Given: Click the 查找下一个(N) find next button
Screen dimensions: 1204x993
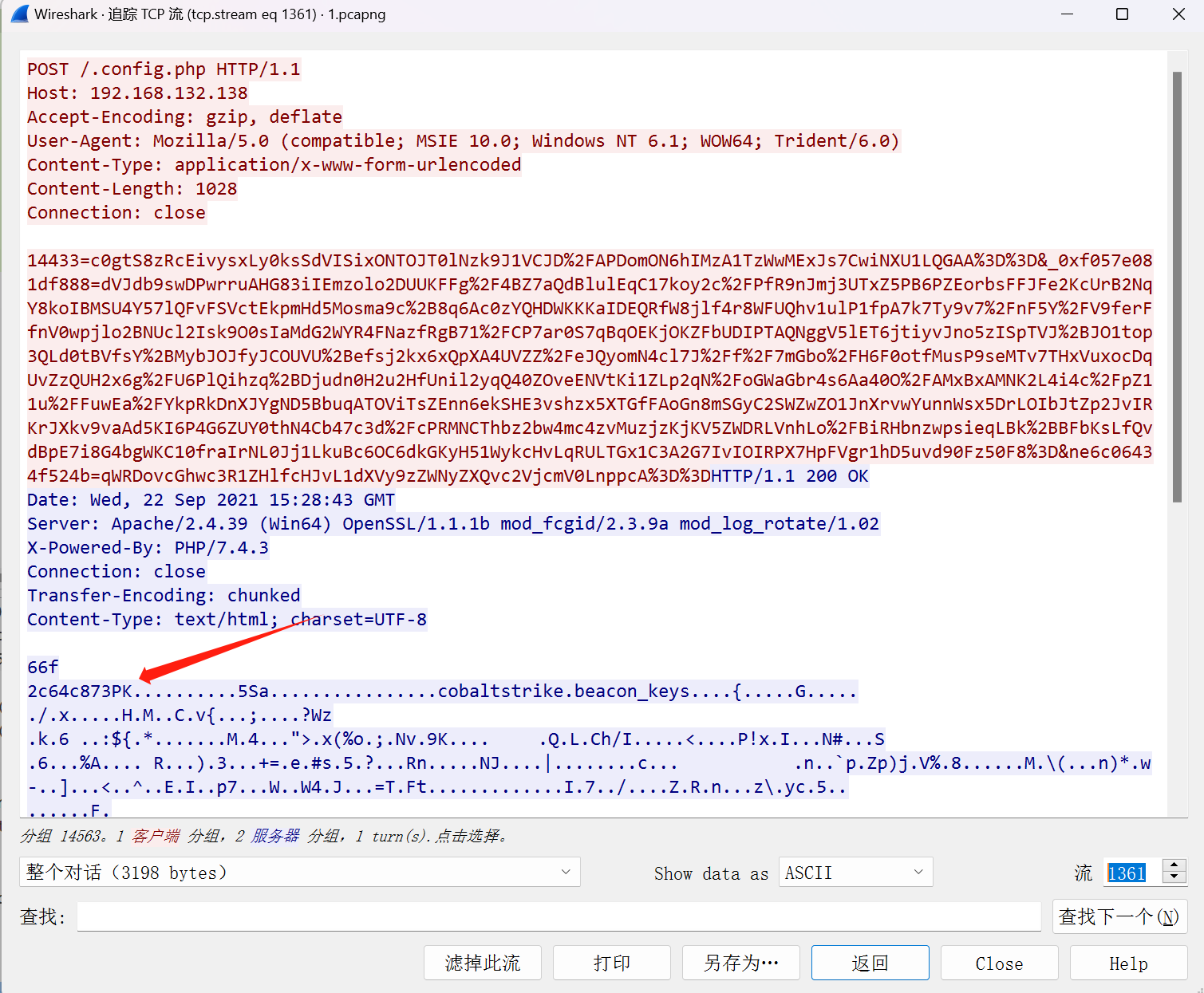Looking at the screenshot, I should click(x=1119, y=916).
